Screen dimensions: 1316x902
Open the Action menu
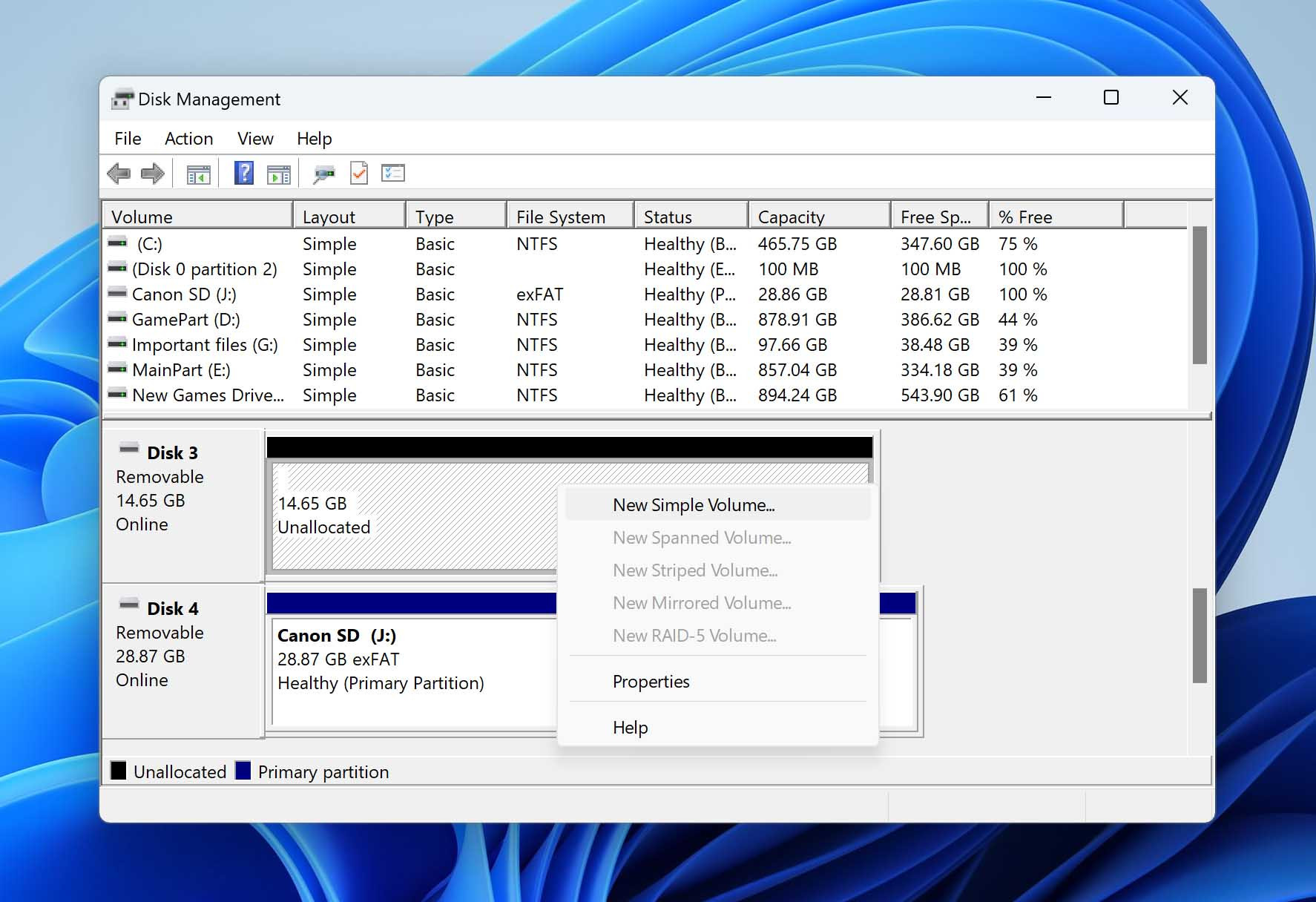(188, 139)
